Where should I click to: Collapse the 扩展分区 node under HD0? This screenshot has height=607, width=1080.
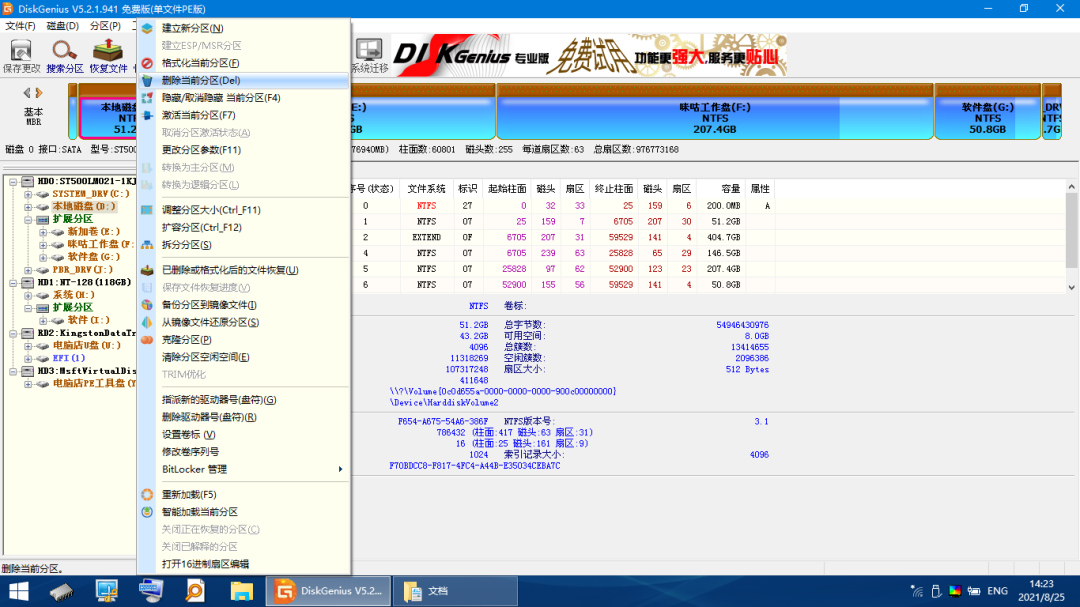[x=28, y=219]
